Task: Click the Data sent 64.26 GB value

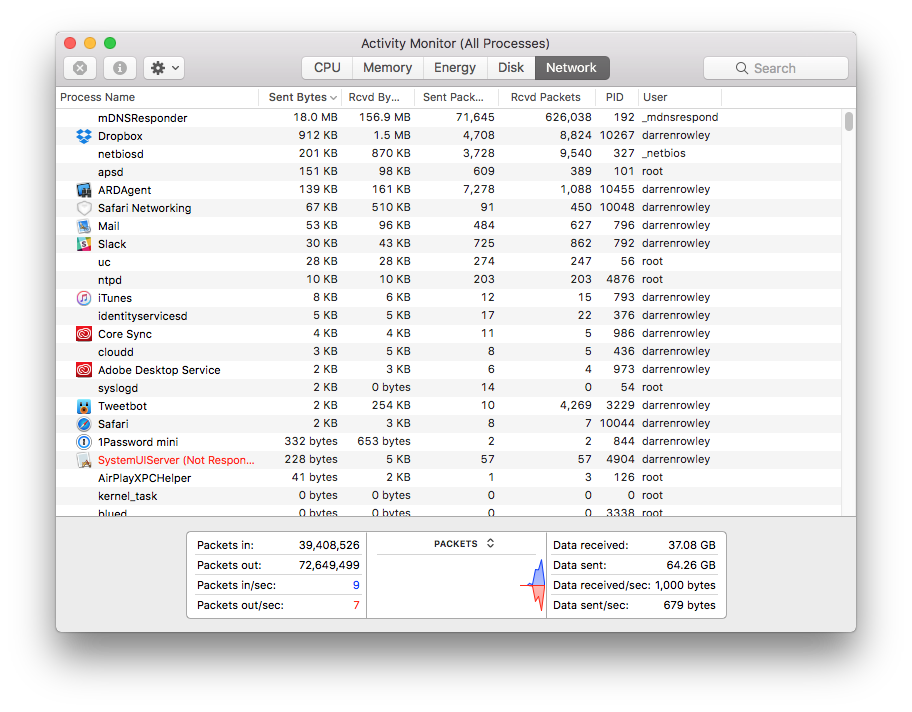Action: click(x=691, y=565)
